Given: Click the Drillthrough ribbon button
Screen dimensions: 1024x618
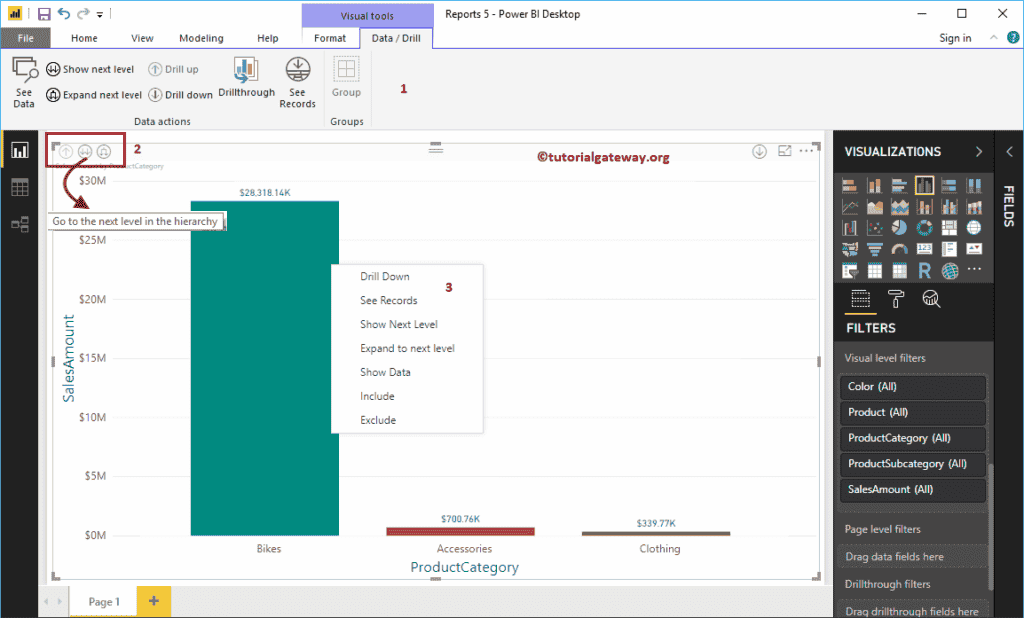Looking at the screenshot, I should point(246,78).
